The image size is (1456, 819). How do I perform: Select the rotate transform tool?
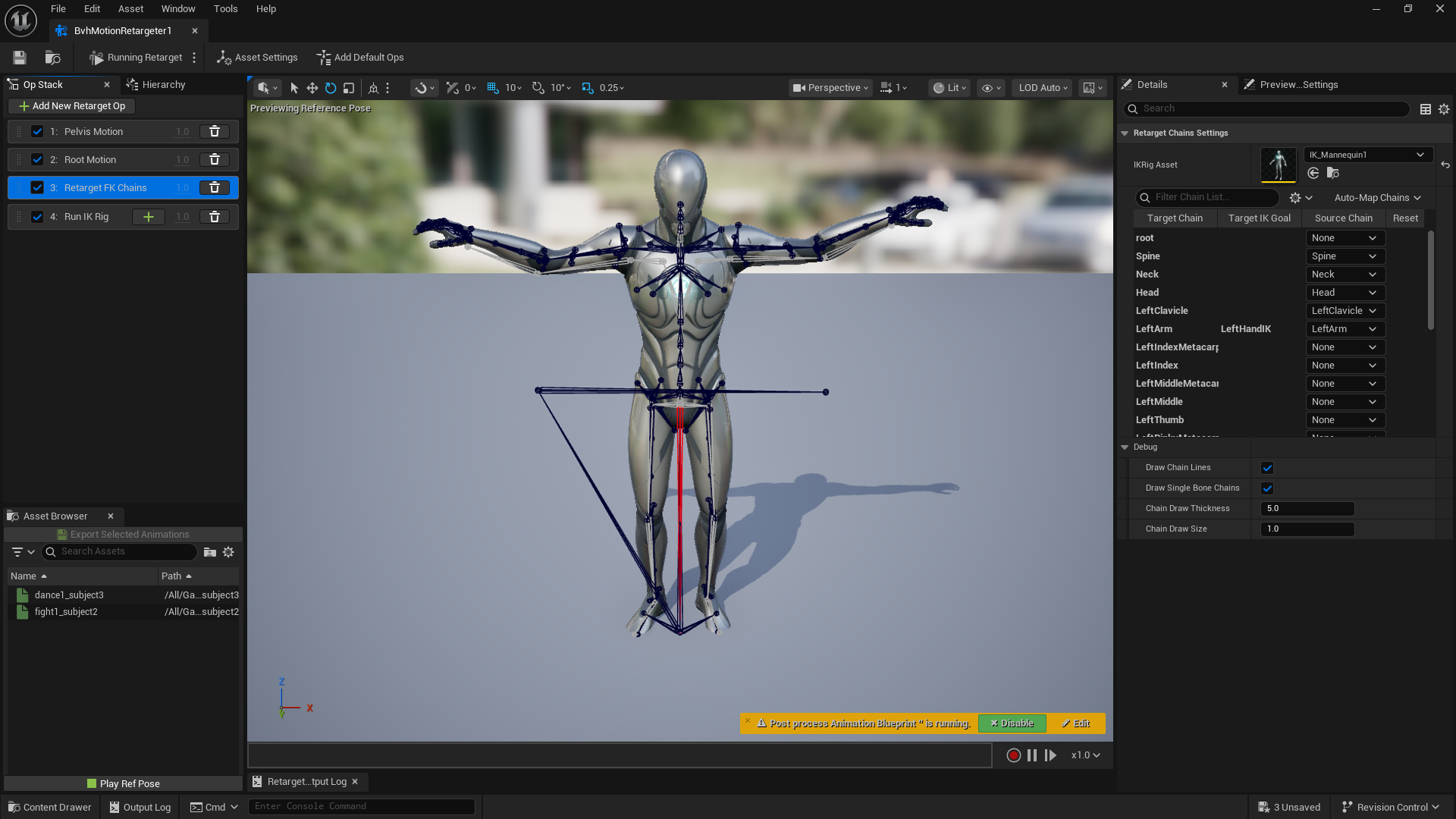[x=331, y=88]
